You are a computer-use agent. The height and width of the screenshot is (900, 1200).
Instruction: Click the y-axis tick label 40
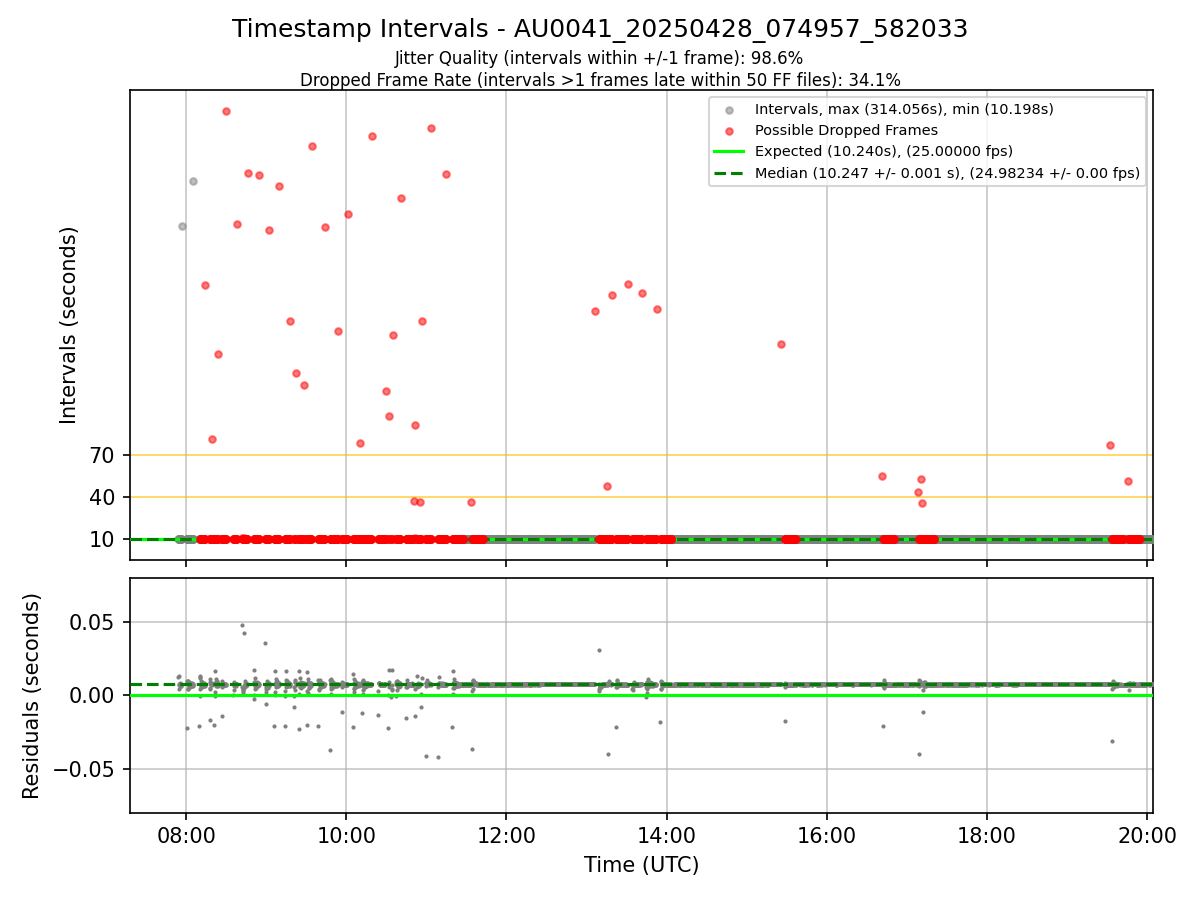pyautogui.click(x=102, y=497)
